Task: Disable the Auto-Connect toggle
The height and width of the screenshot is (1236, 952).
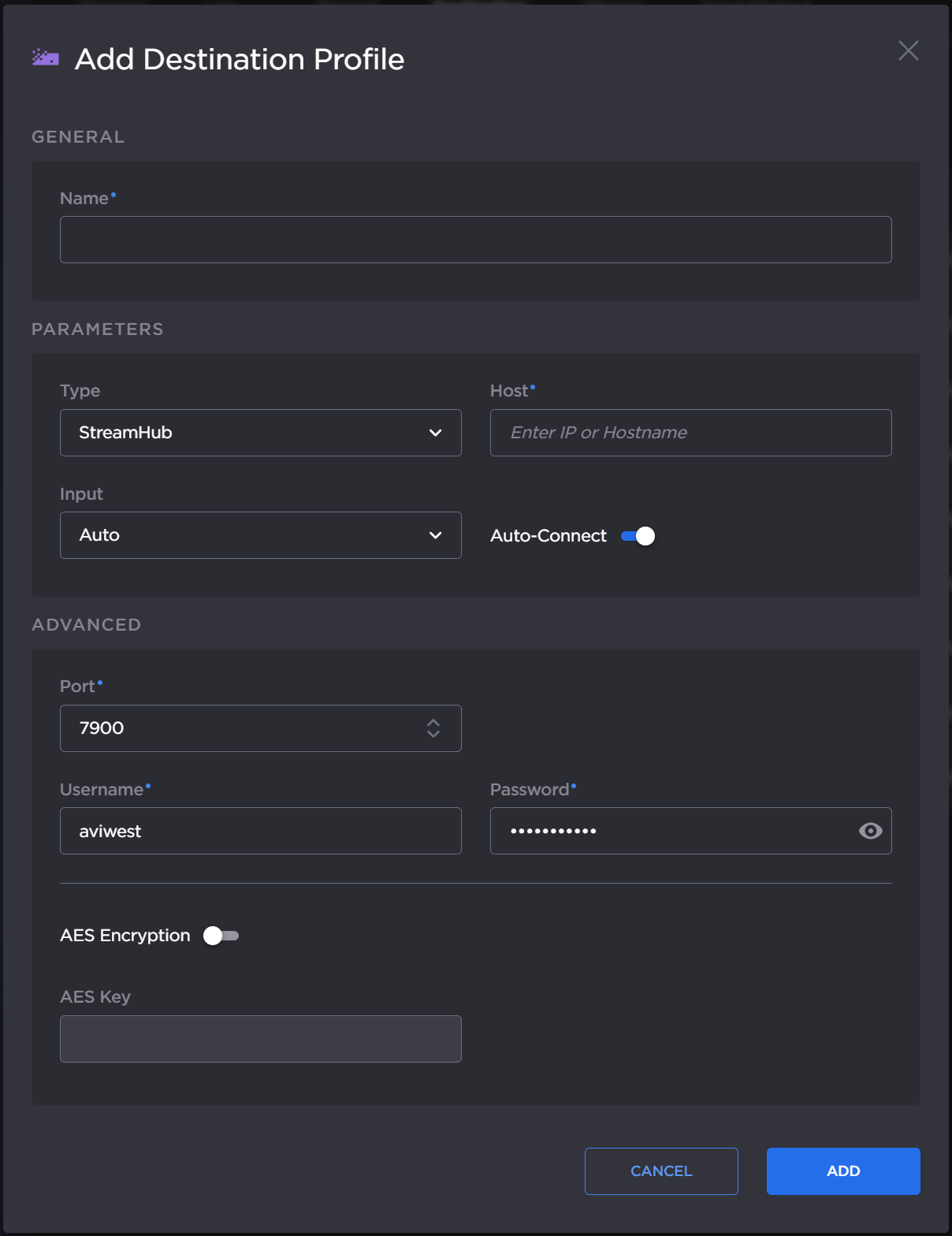Action: 638,536
